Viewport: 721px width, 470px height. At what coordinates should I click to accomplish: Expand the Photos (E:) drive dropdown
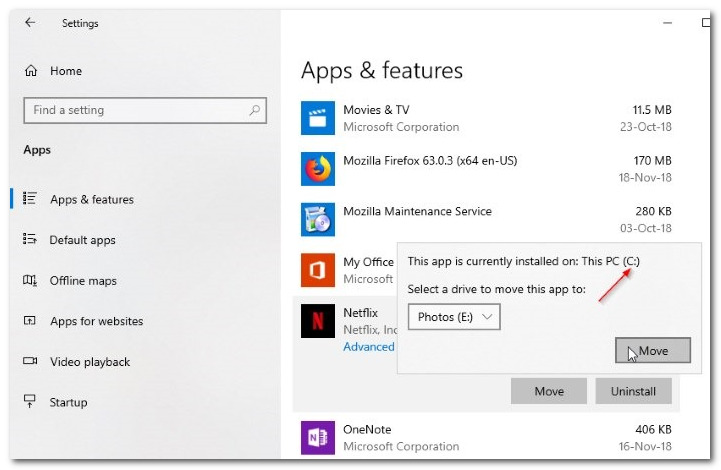455,317
